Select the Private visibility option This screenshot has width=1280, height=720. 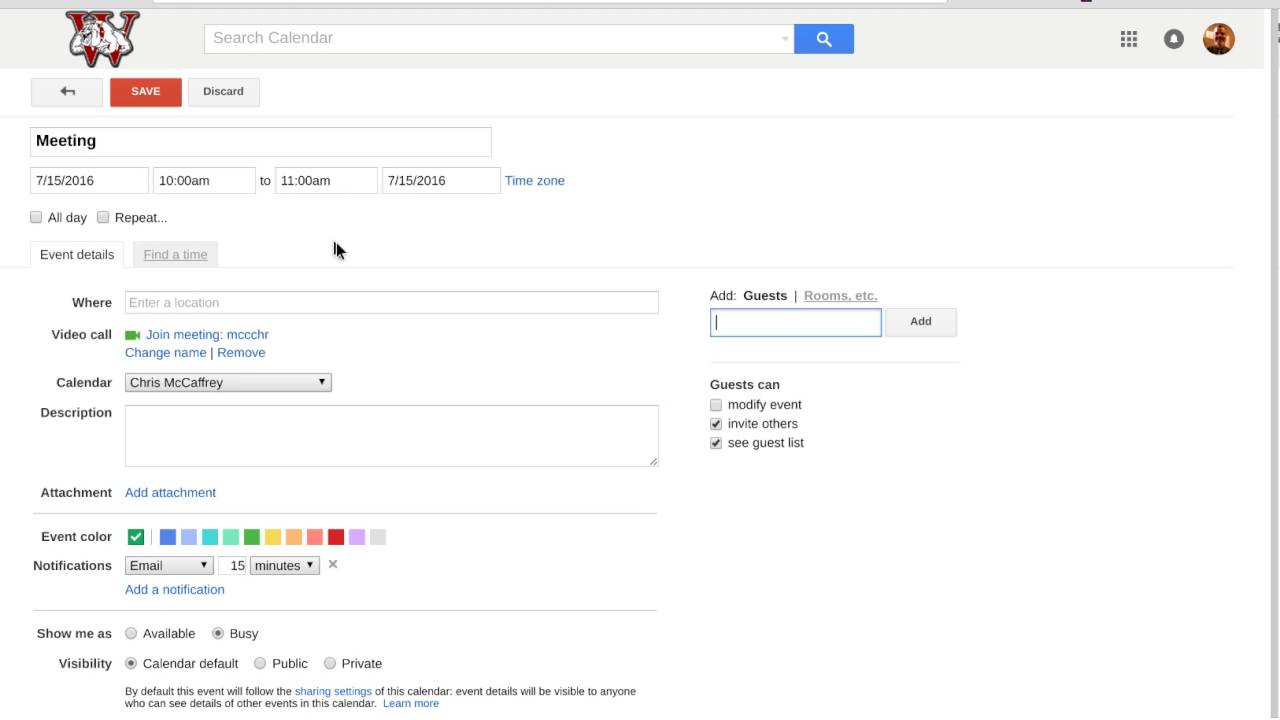[x=330, y=663]
